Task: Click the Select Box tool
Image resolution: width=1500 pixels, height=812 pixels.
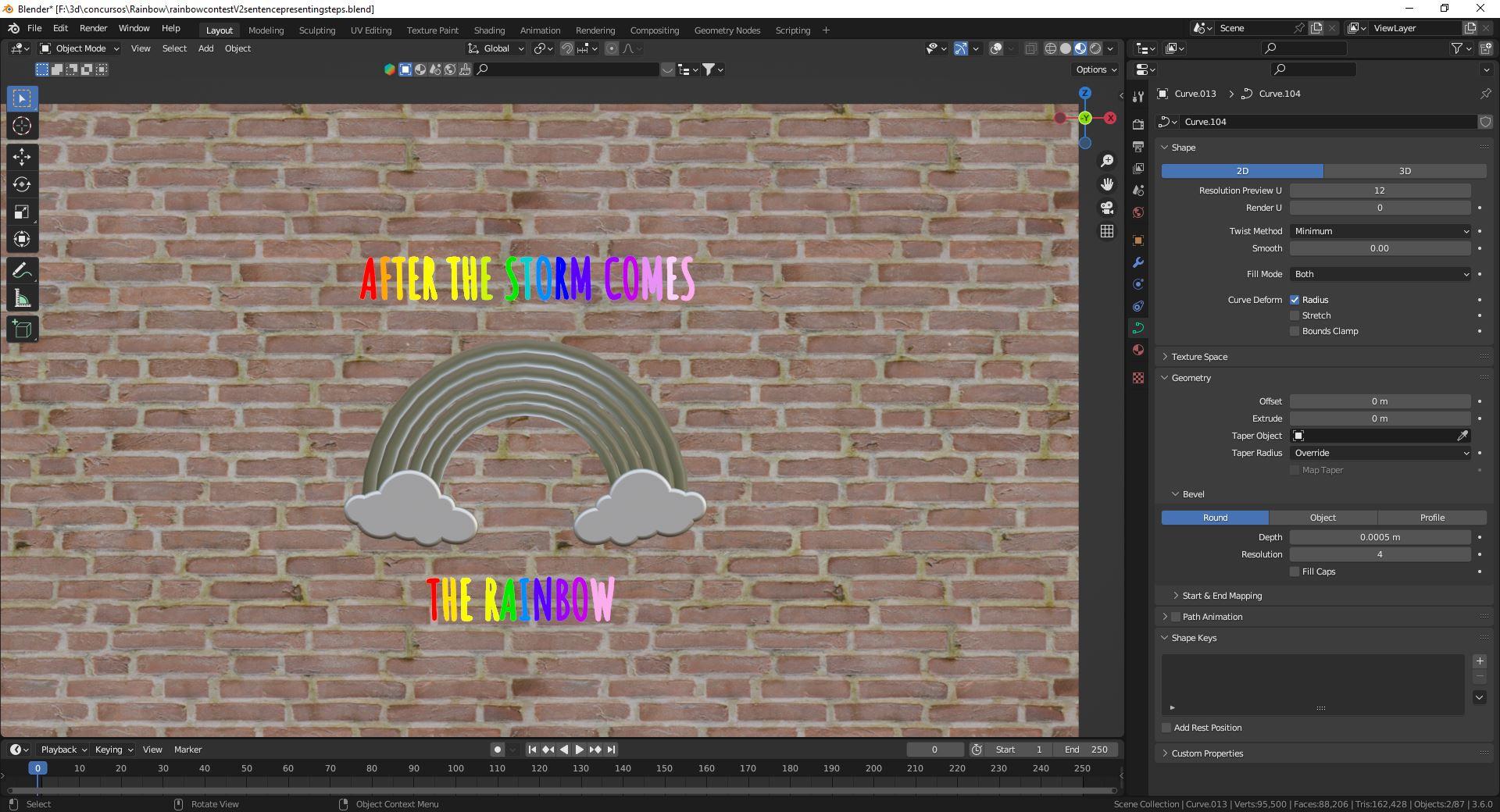Action: [22, 98]
